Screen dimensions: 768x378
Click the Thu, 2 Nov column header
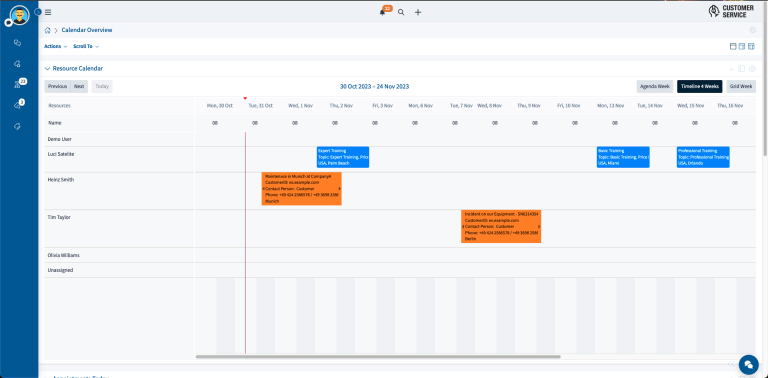coord(341,106)
